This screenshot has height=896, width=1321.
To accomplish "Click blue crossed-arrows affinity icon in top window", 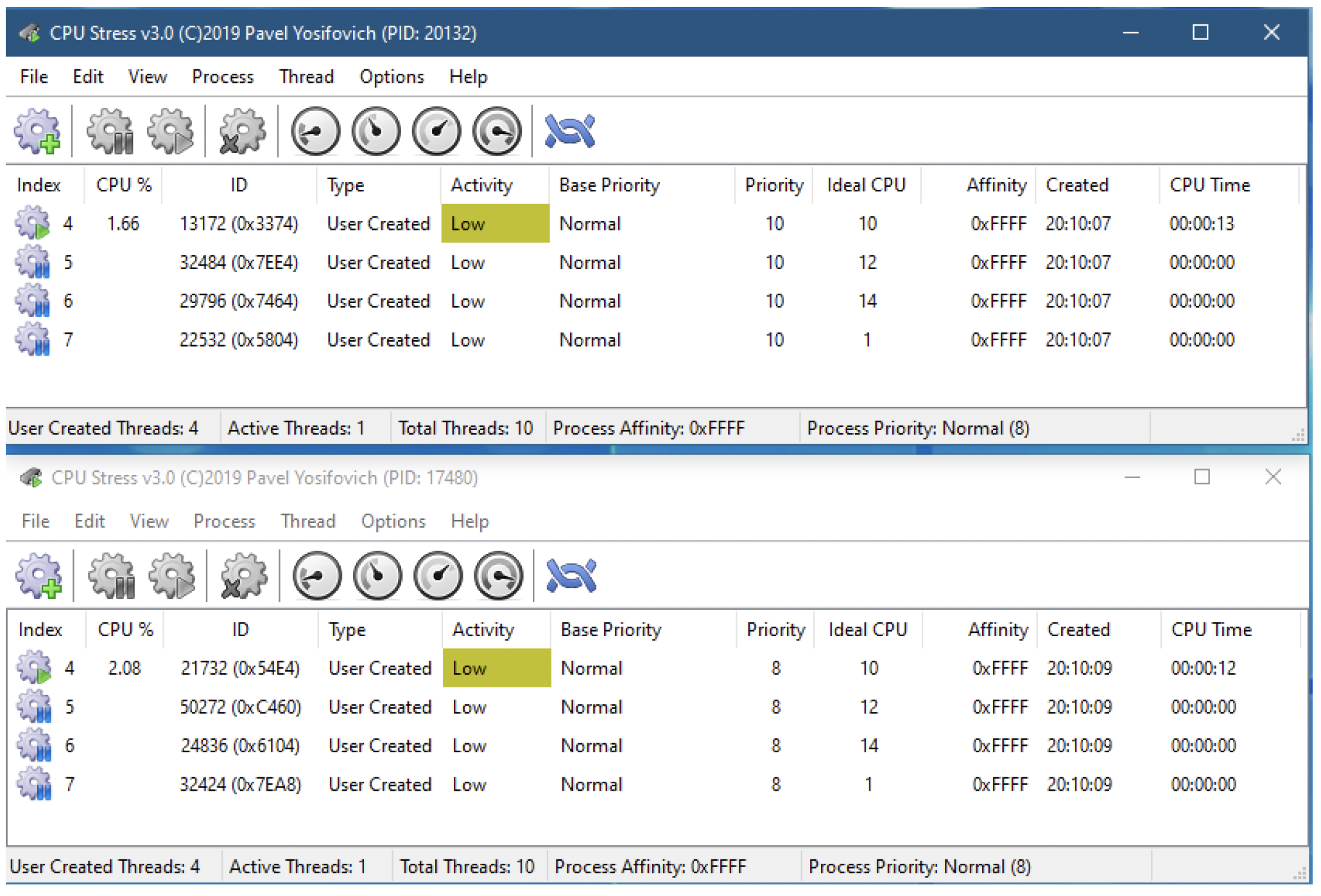I will point(570,132).
